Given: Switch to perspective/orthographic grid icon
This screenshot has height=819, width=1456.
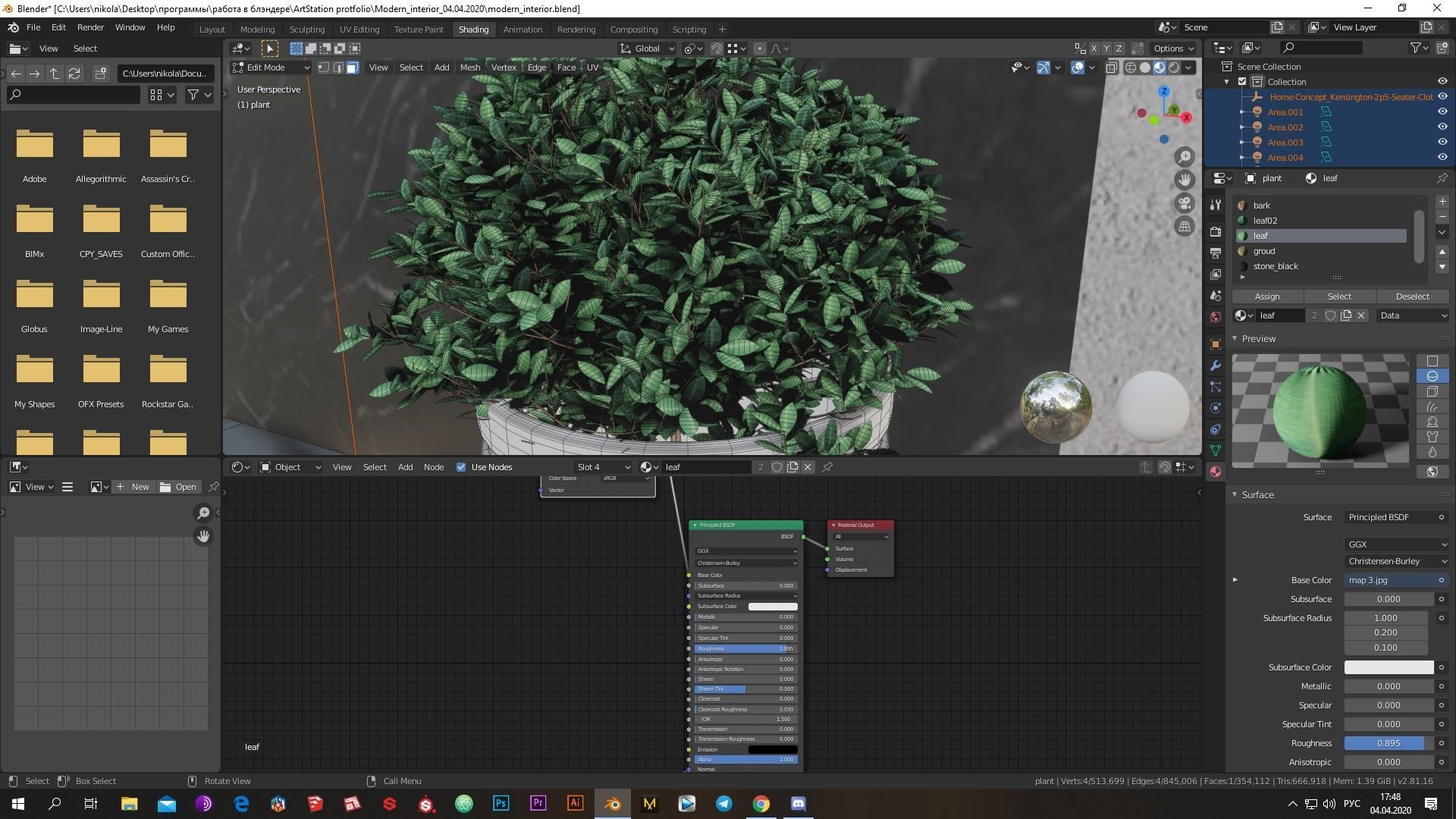Looking at the screenshot, I should [1185, 226].
